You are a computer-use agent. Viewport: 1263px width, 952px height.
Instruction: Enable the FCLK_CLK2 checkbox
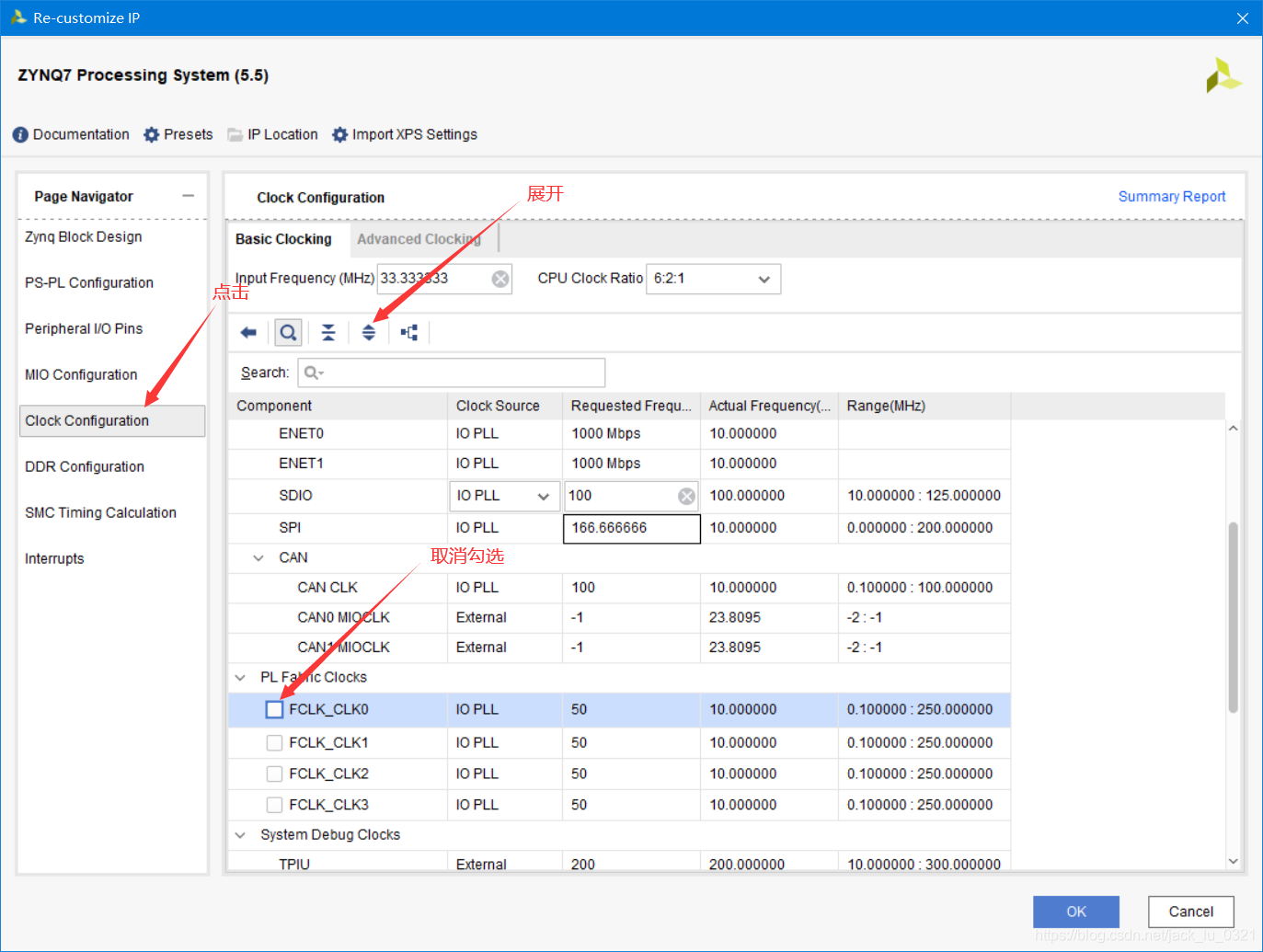point(274,774)
